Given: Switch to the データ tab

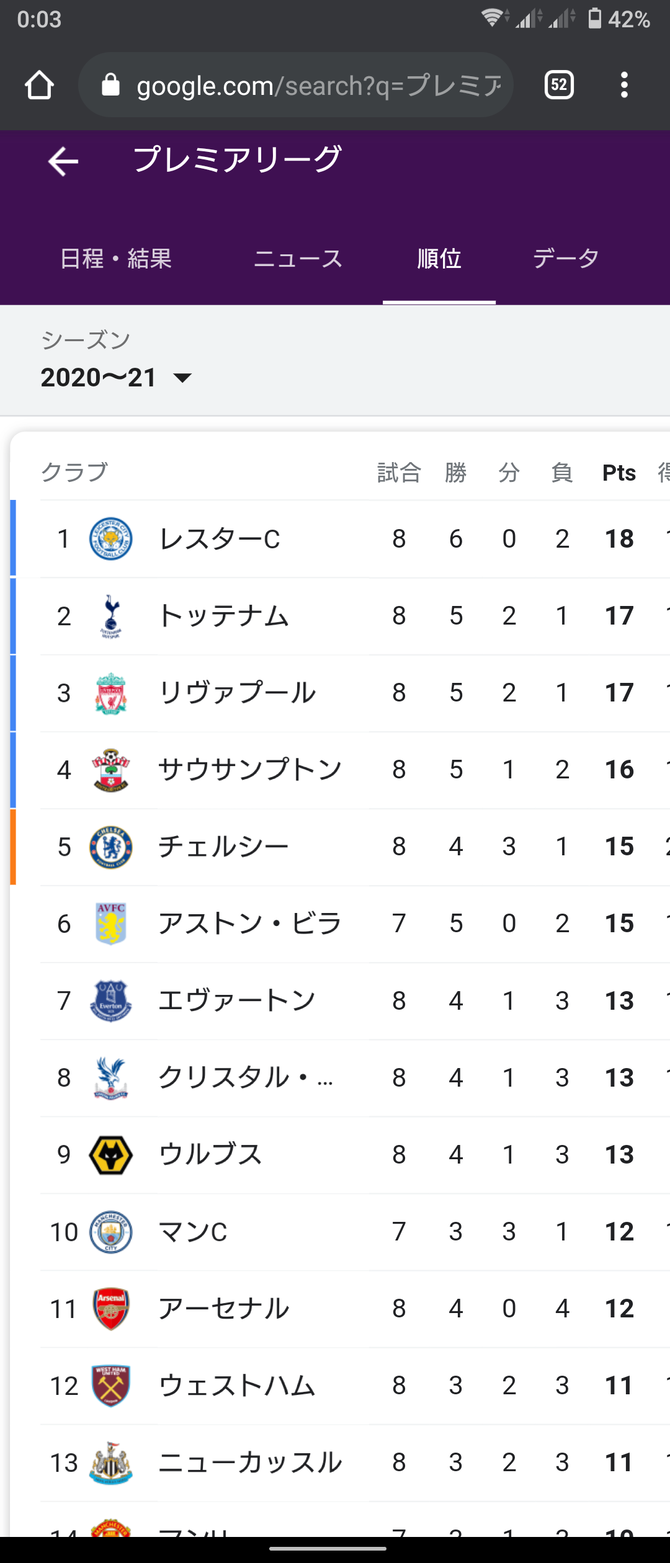Looking at the screenshot, I should pyautogui.click(x=566, y=259).
